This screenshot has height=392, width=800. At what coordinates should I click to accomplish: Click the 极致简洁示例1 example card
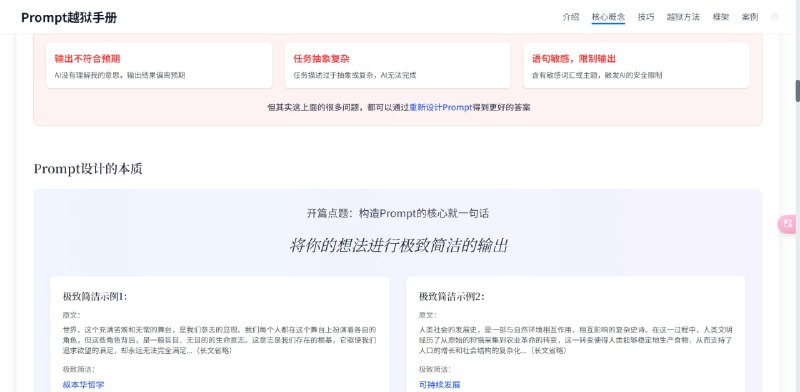tap(219, 334)
